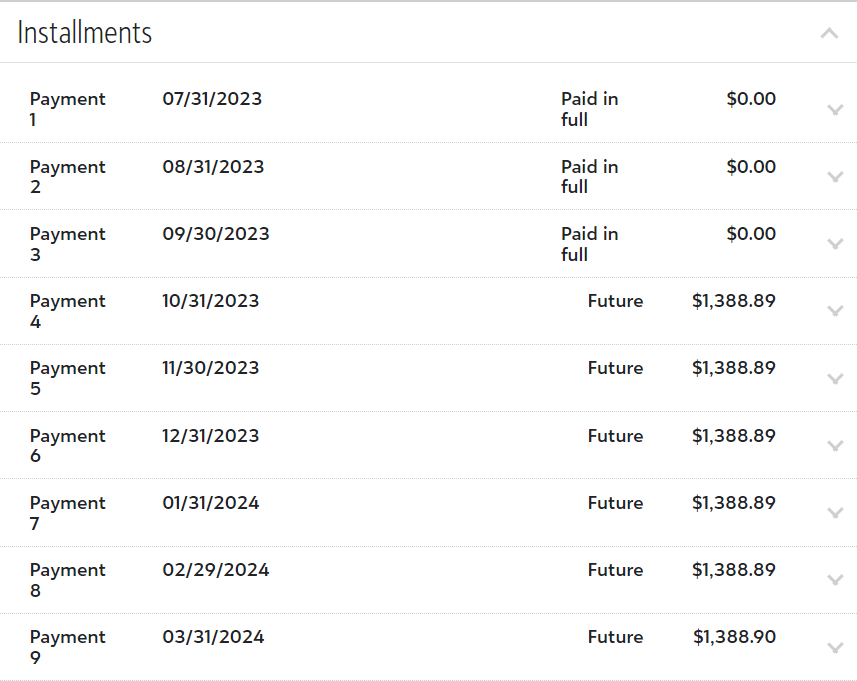The height and width of the screenshot is (681, 857).
Task: Collapse the Installments section chevron
Action: [x=829, y=33]
